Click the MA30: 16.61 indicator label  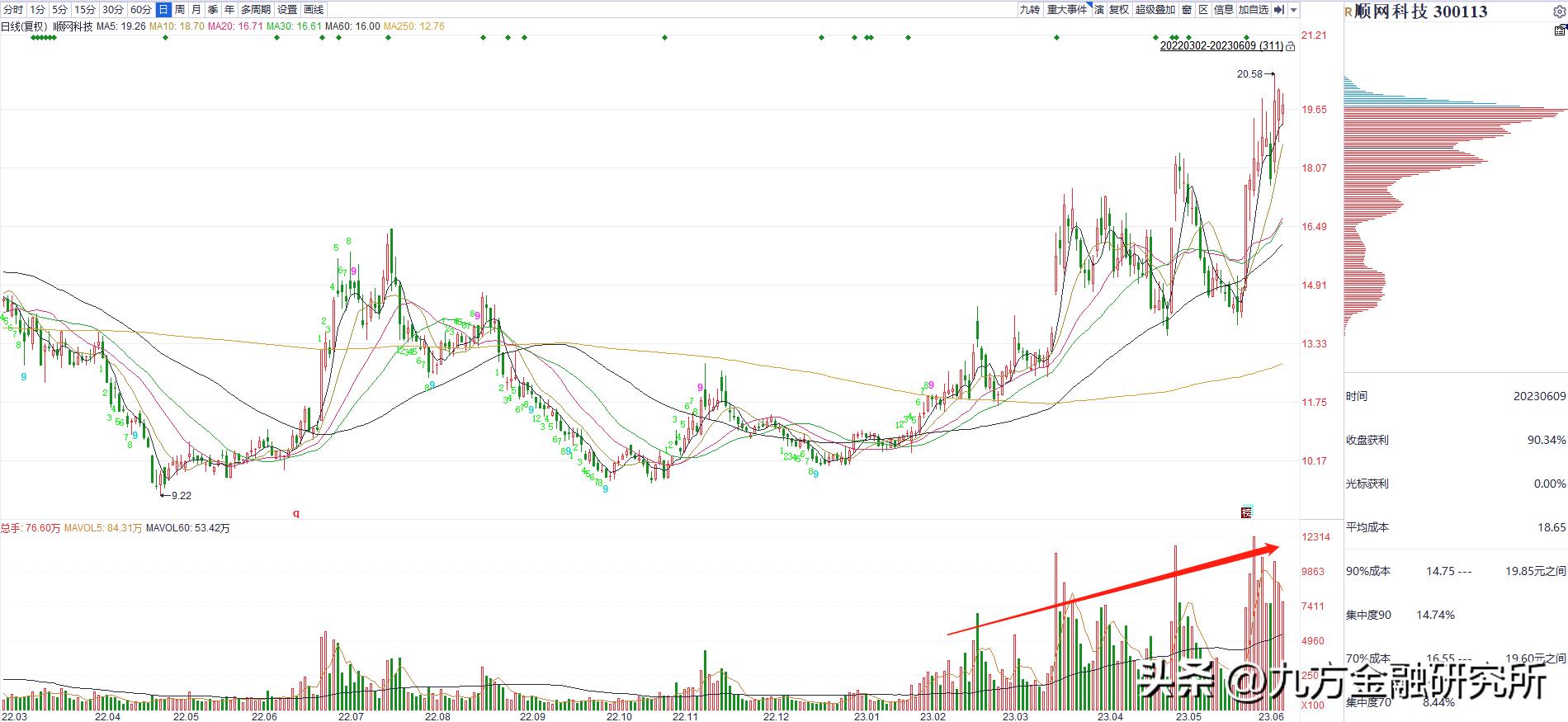(x=294, y=26)
